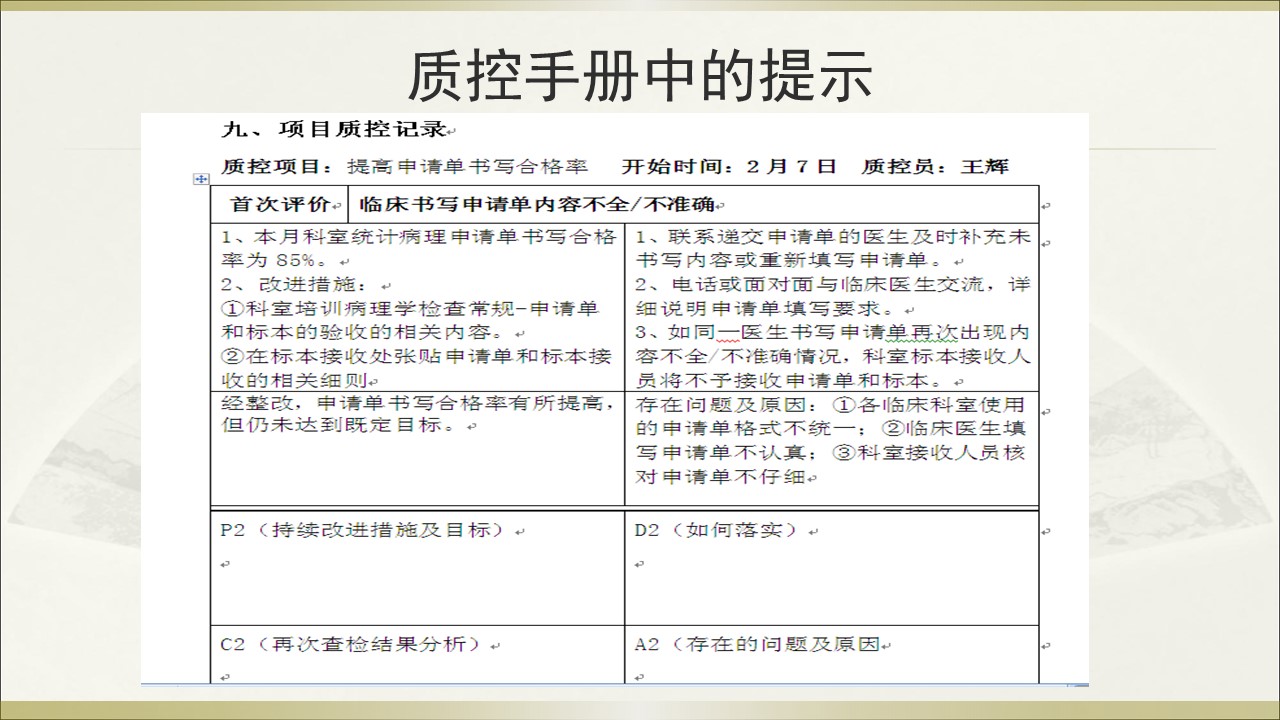1280x720 pixels.
Task: Select the cell A2（存在的问题及原因
Action: pos(832,655)
